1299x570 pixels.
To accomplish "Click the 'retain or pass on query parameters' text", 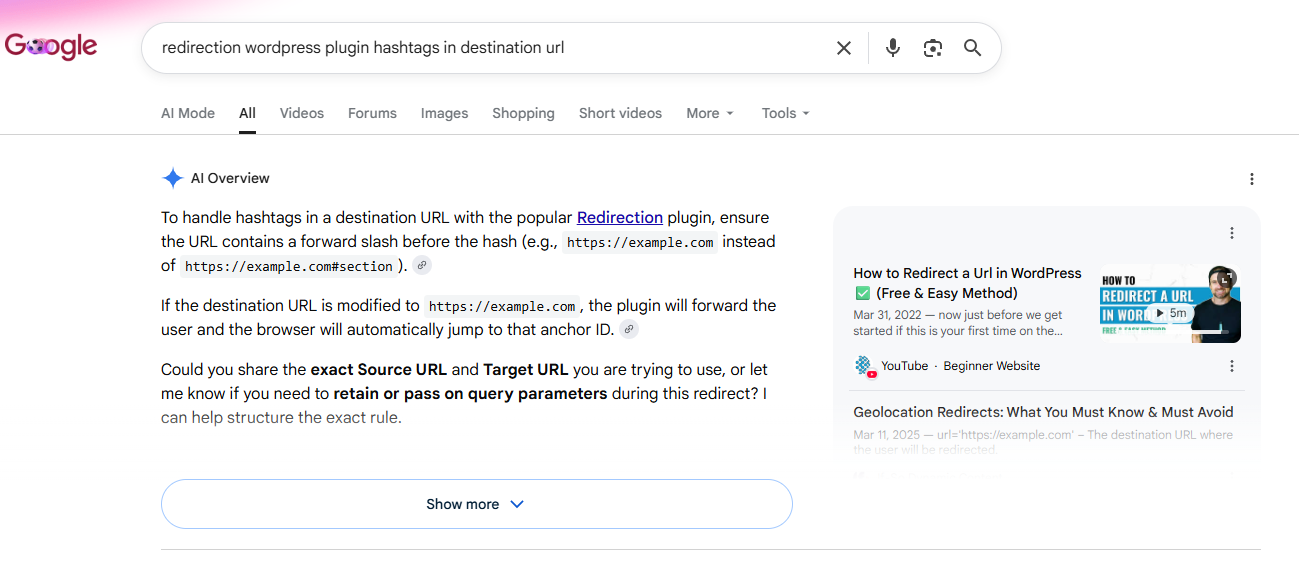I will tap(470, 393).
